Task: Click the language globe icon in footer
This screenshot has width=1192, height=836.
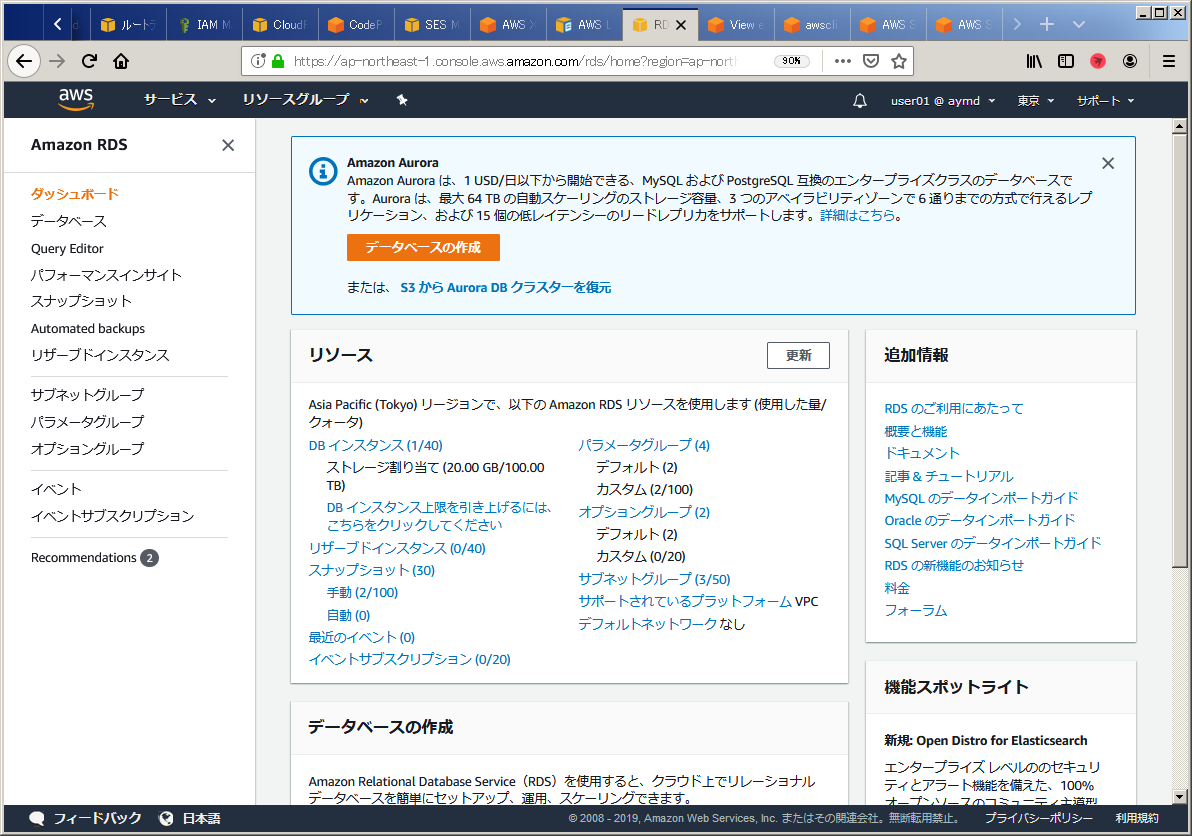Action: pos(166,819)
